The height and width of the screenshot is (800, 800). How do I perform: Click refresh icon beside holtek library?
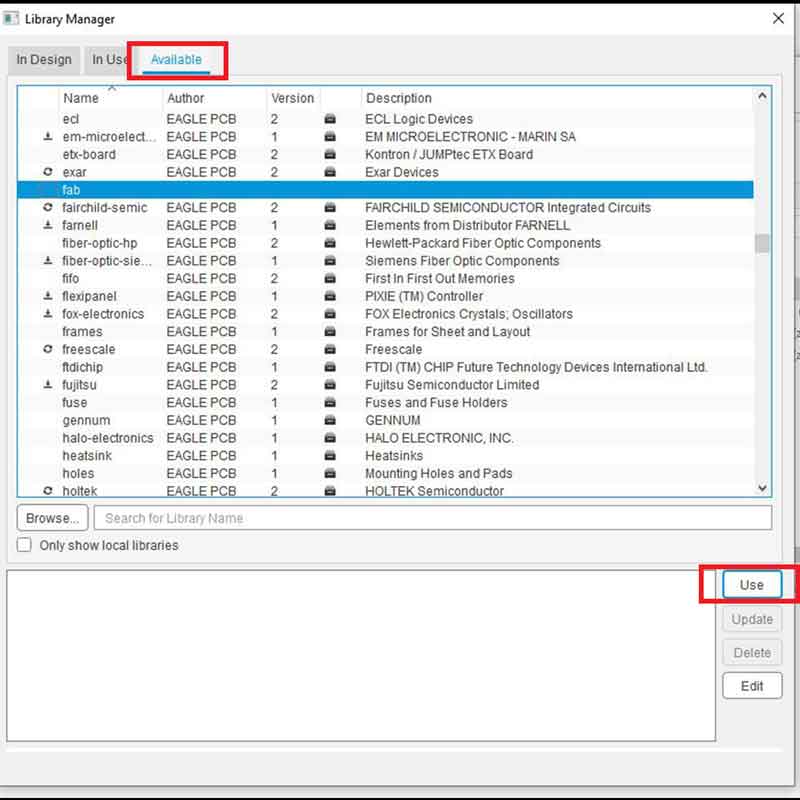tap(48, 491)
